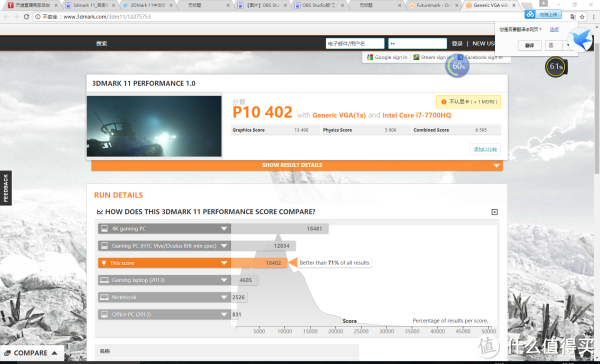
Task: Click the 3DMark 11 benchmark thumbnail image
Action: coord(154,126)
